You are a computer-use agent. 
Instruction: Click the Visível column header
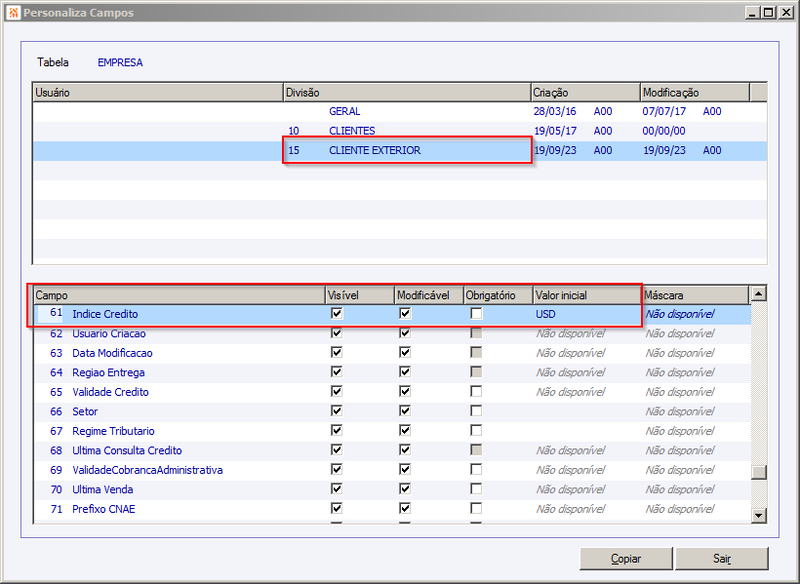tap(360, 295)
